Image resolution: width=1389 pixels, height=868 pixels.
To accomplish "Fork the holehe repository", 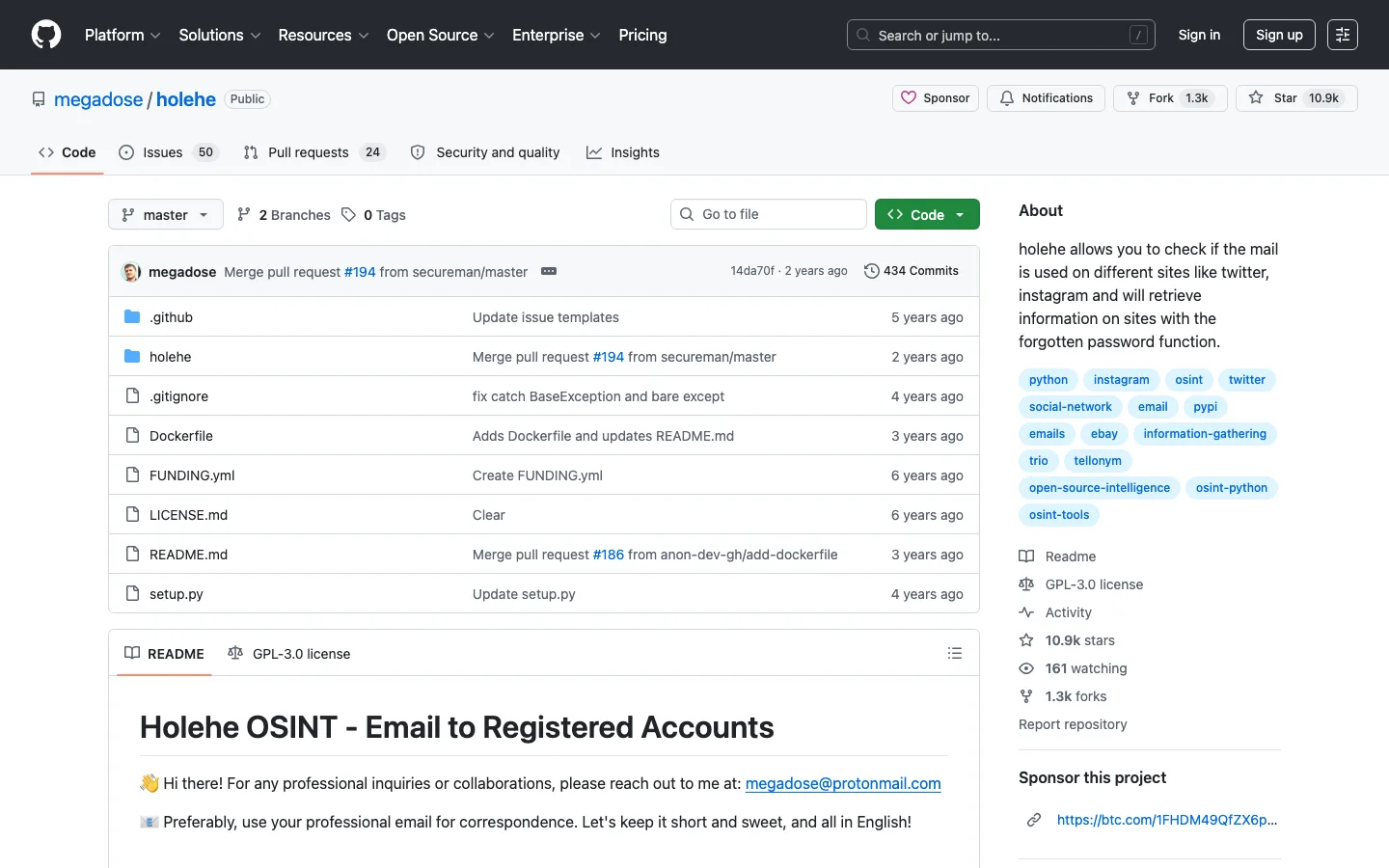I will coord(1170,98).
